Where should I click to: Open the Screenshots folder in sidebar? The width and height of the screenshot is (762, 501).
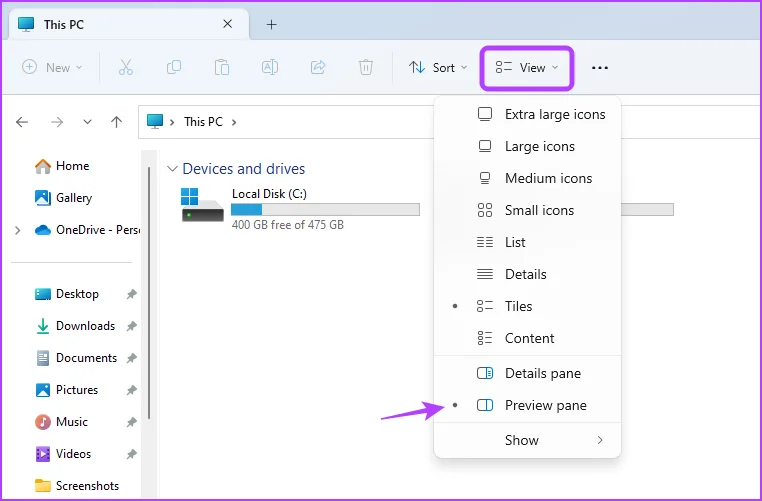(77, 485)
